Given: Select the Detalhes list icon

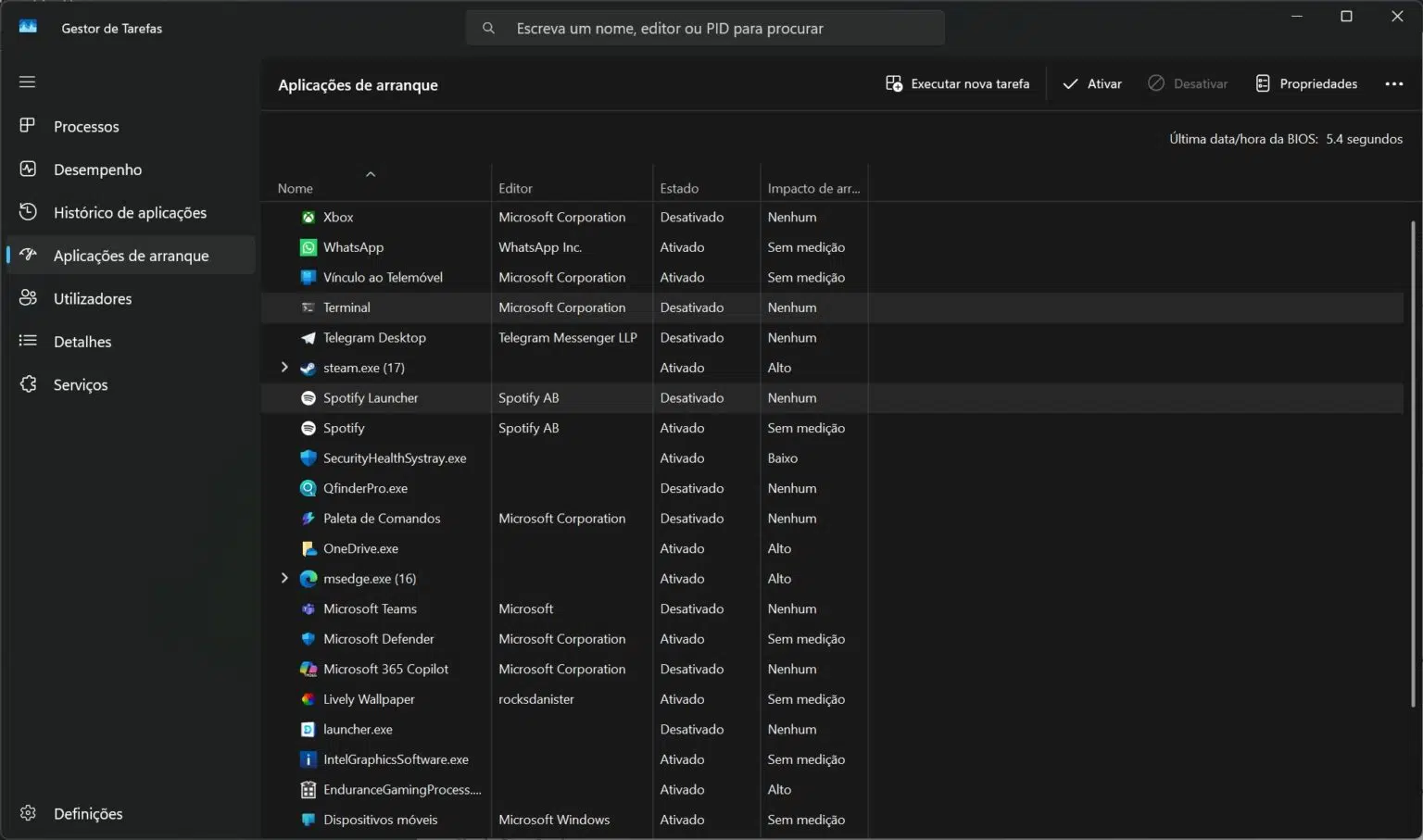Looking at the screenshot, I should 28,341.
